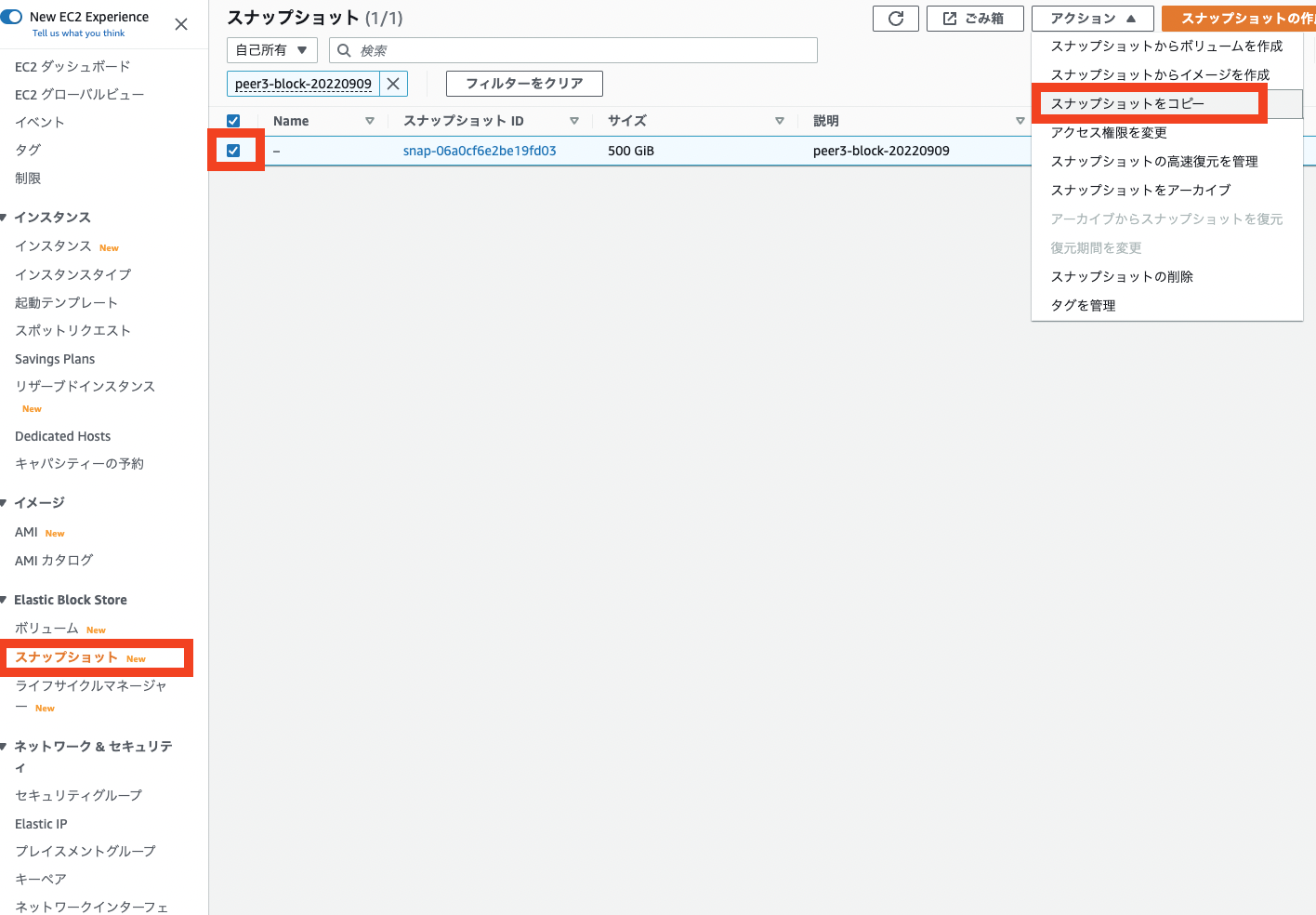The height and width of the screenshot is (915, 1316).
Task: Click the フィルターをクリア button
Action: [524, 84]
